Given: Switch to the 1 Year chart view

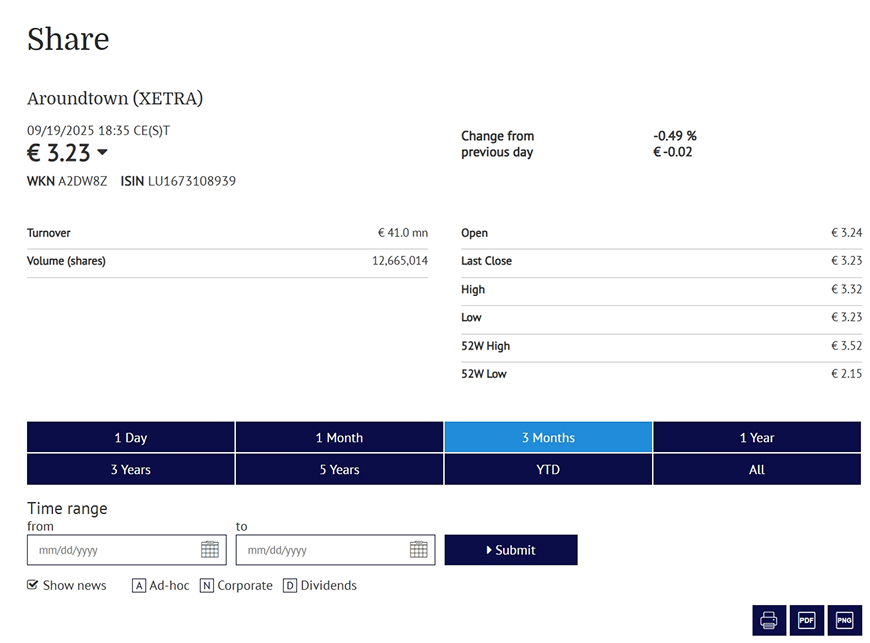Looking at the screenshot, I should [756, 437].
